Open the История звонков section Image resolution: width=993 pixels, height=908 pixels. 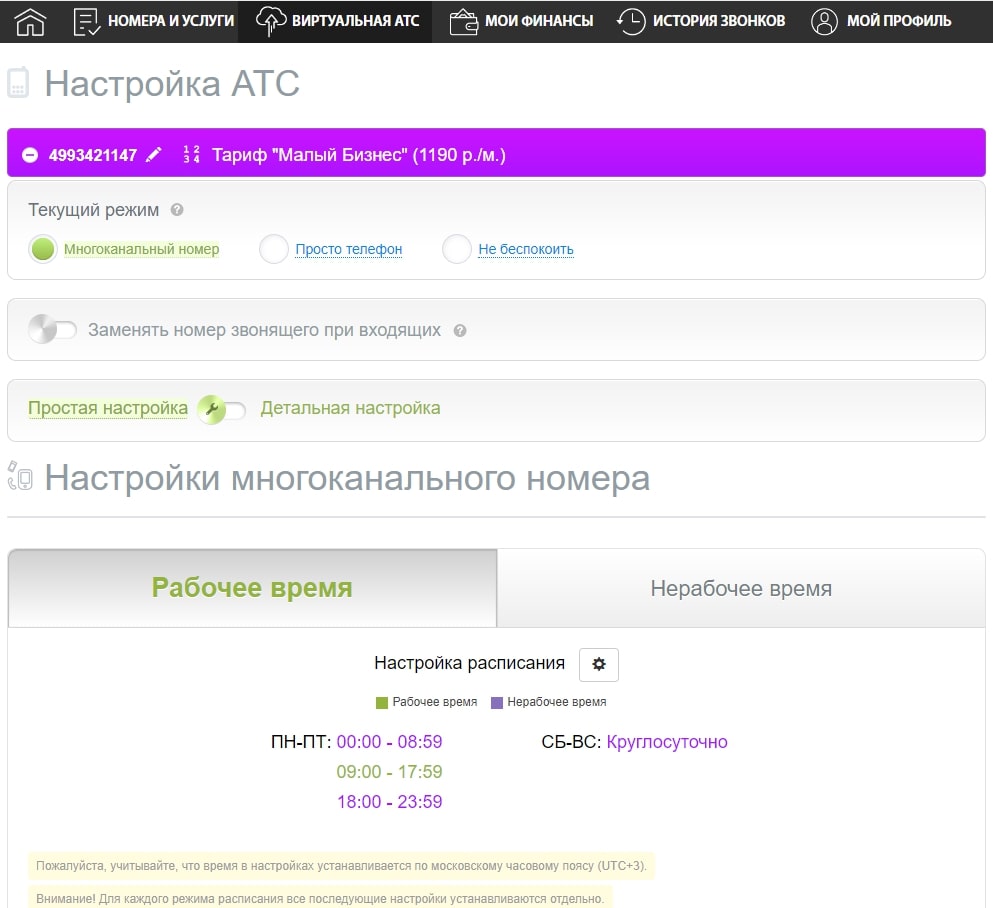pos(701,21)
